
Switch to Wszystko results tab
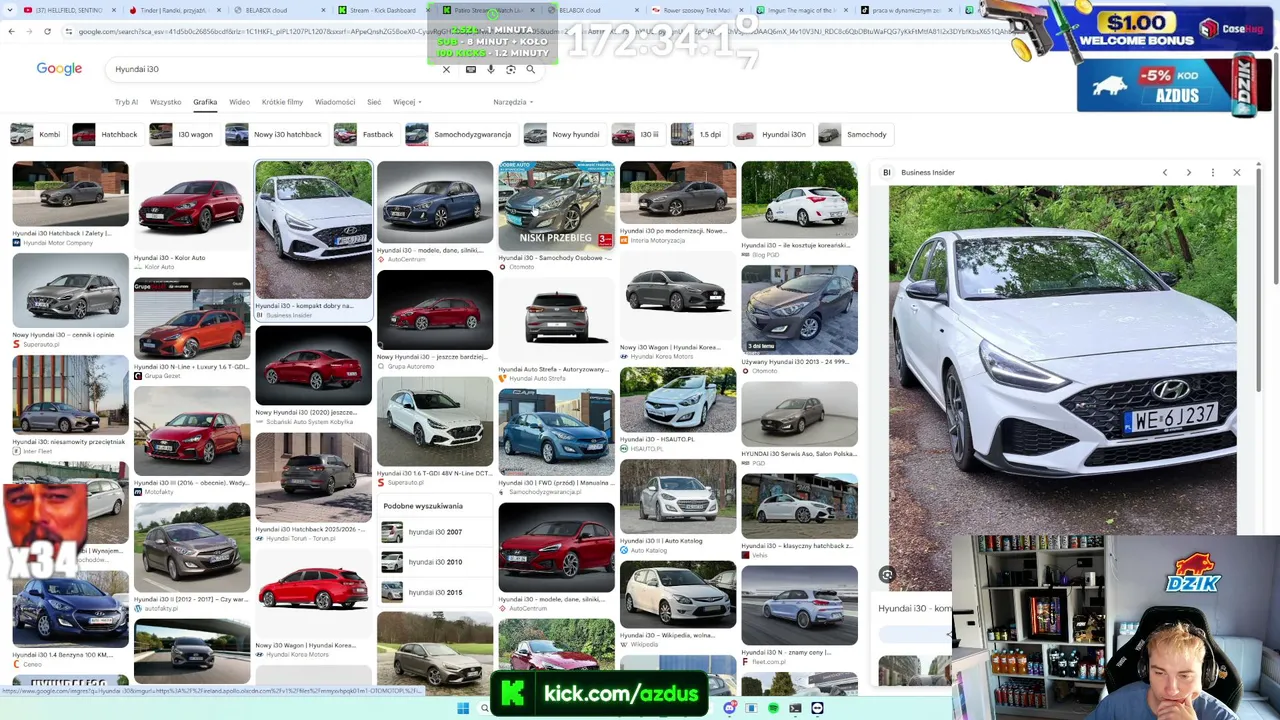click(166, 102)
